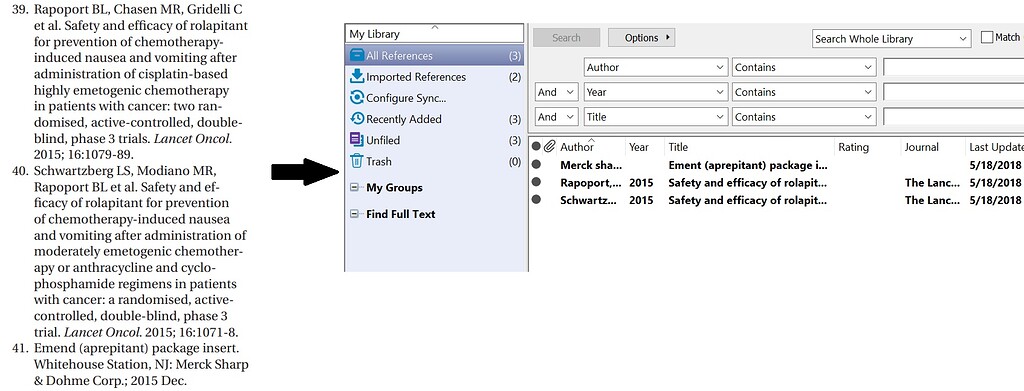Open the Title field dropdown
Image resolution: width=1024 pixels, height=391 pixels.
coord(656,117)
